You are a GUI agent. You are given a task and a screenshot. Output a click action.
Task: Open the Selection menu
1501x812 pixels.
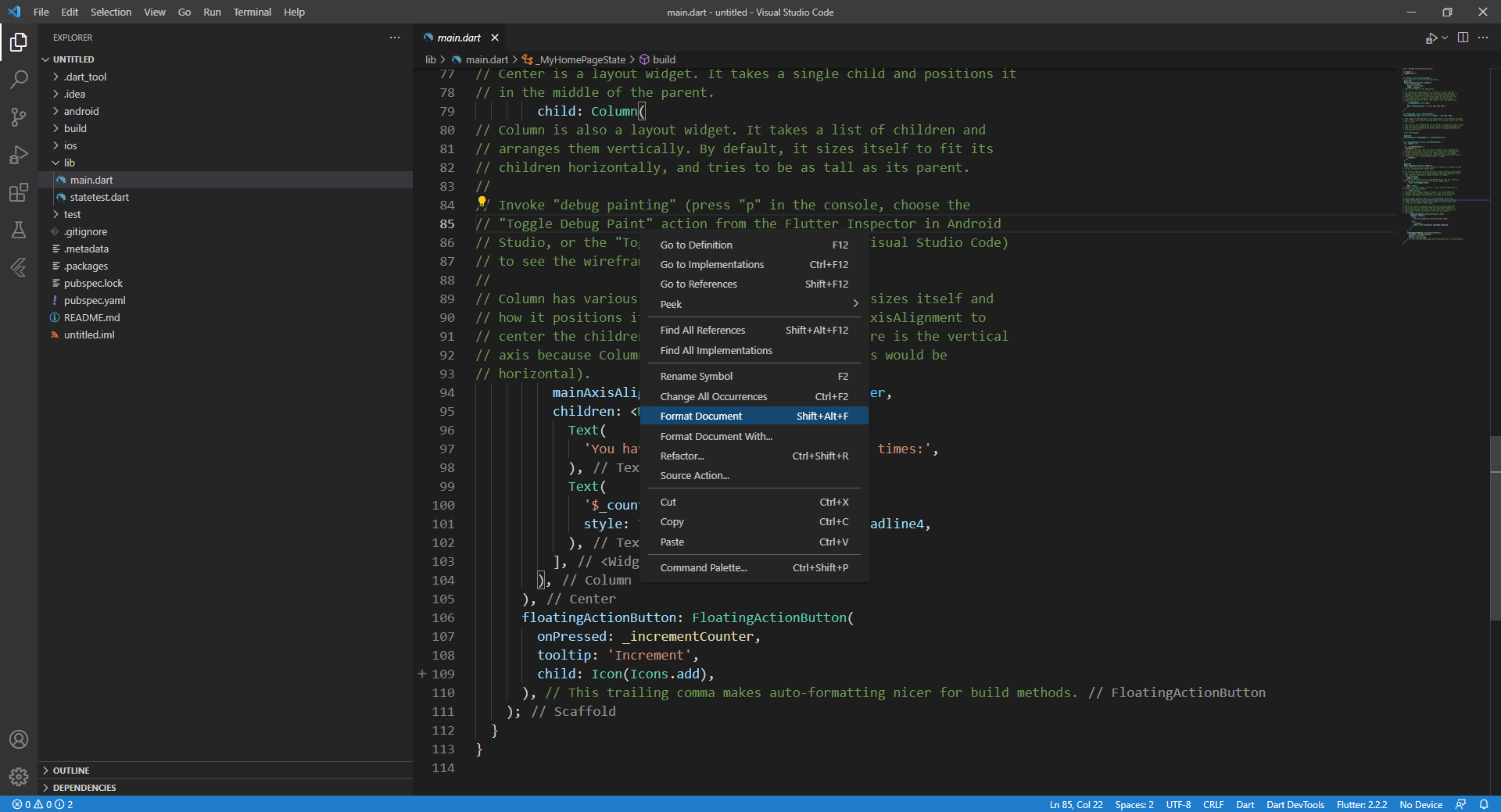pyautogui.click(x=111, y=12)
